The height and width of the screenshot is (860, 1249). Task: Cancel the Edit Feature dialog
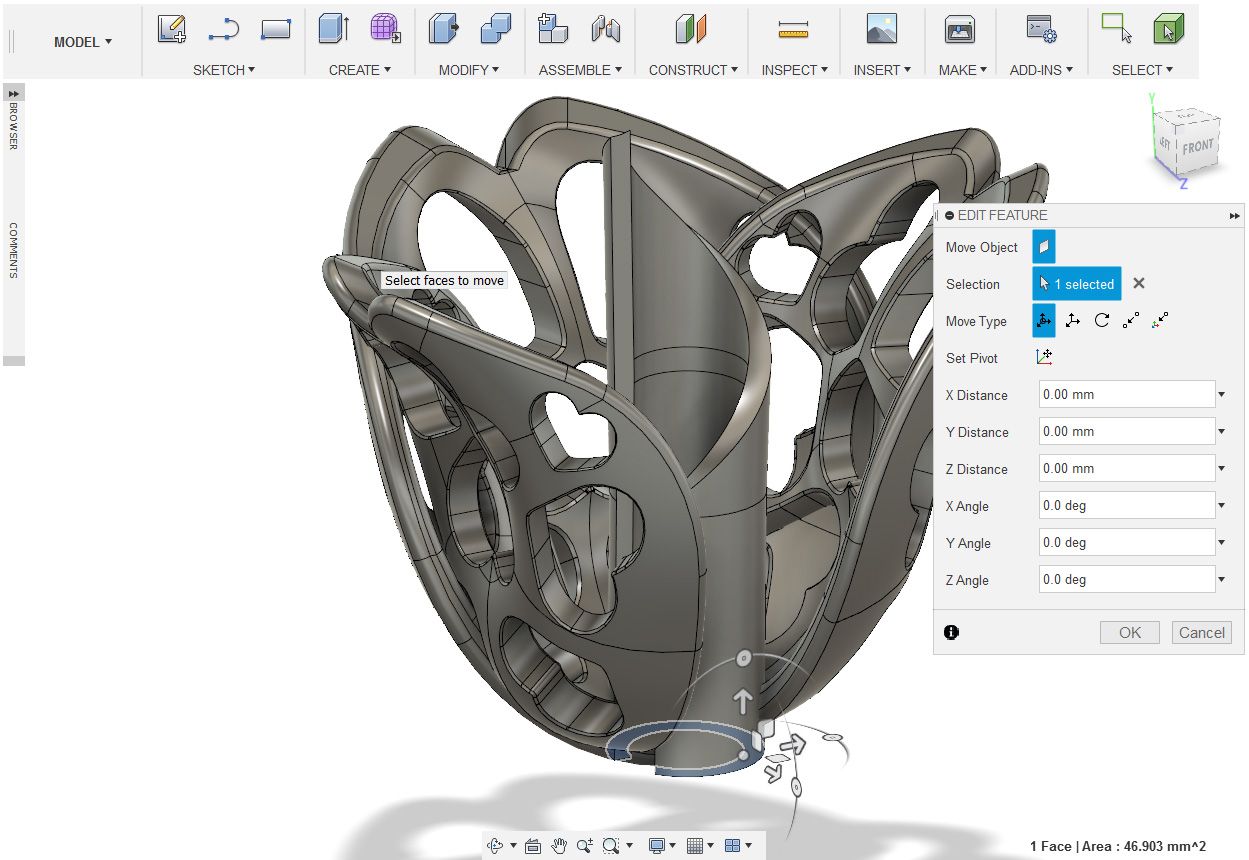tap(1201, 632)
